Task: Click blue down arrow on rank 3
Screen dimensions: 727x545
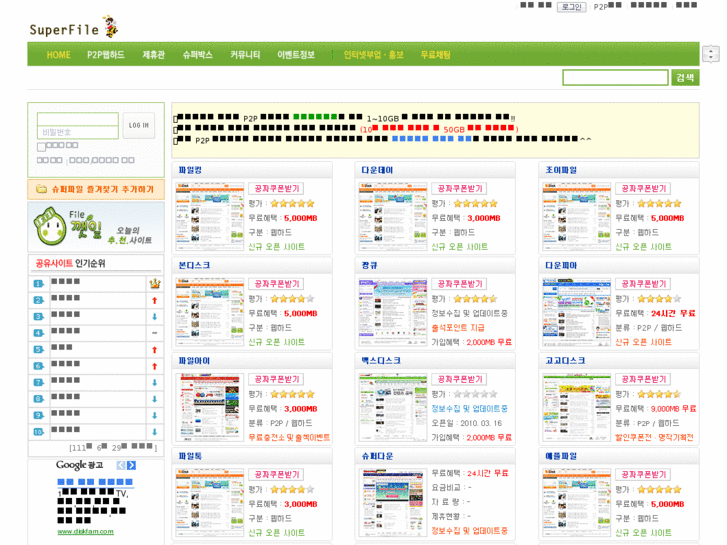Action: click(x=155, y=317)
